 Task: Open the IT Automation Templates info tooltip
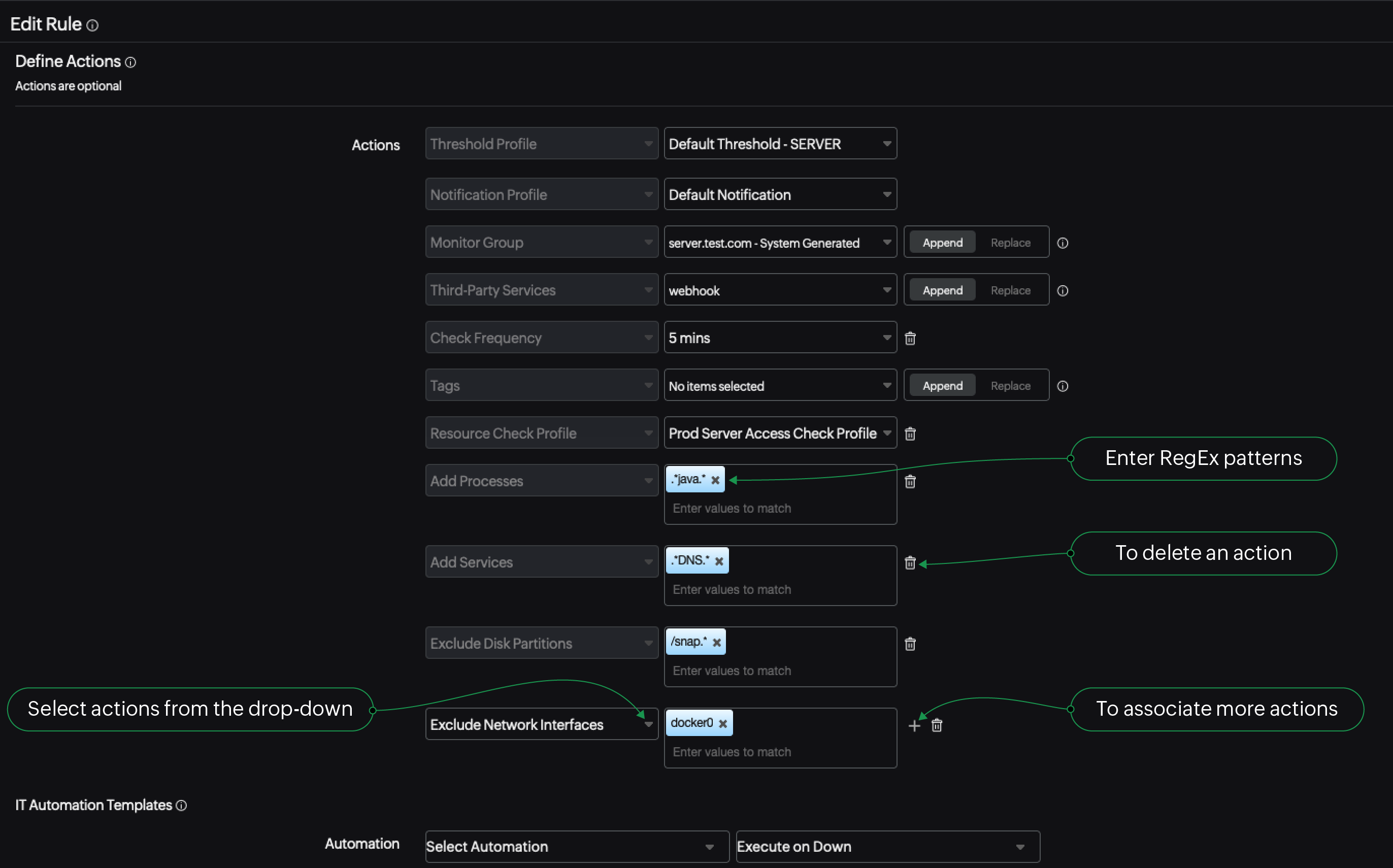click(x=181, y=806)
